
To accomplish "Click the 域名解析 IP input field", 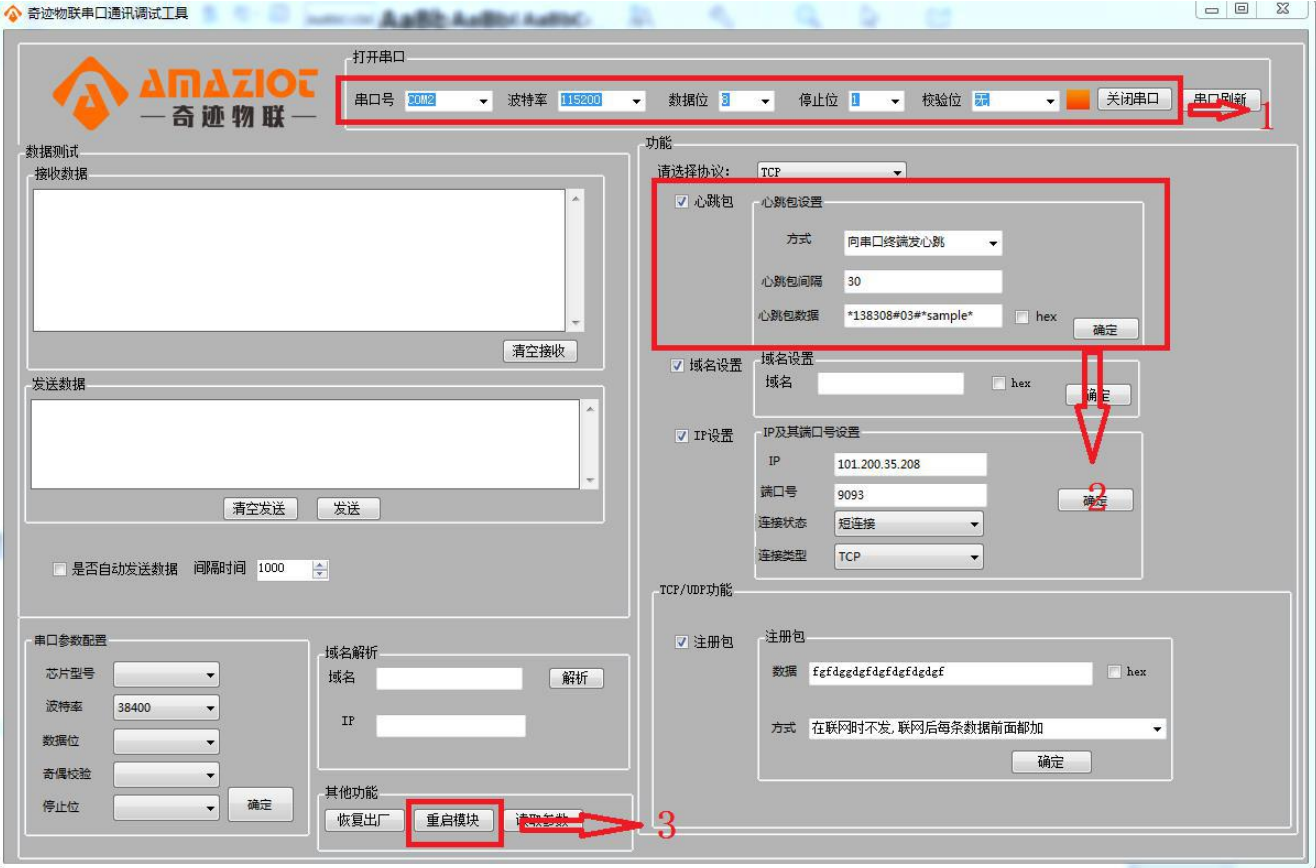I will 451,726.
